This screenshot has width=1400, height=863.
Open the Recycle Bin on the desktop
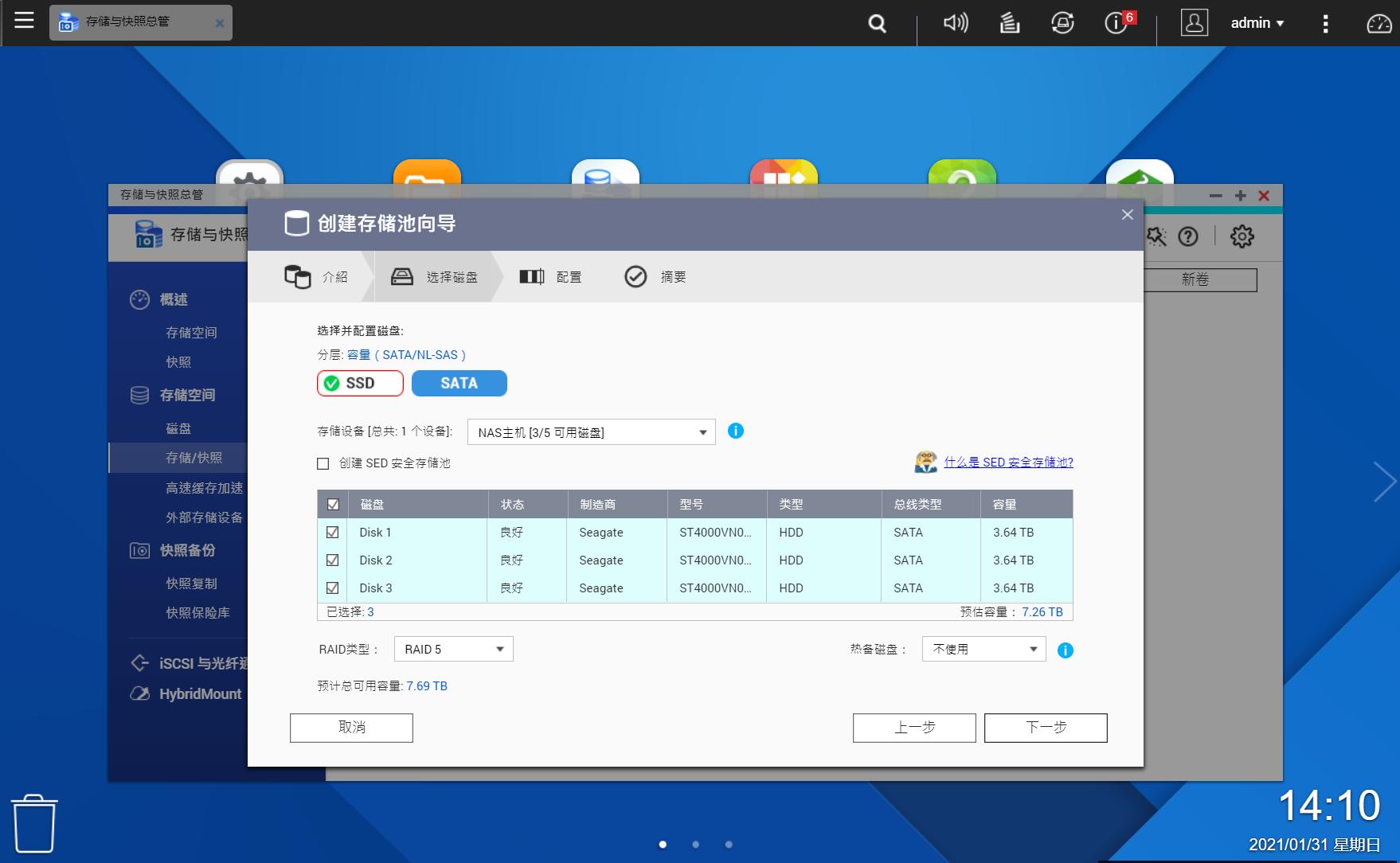[33, 822]
